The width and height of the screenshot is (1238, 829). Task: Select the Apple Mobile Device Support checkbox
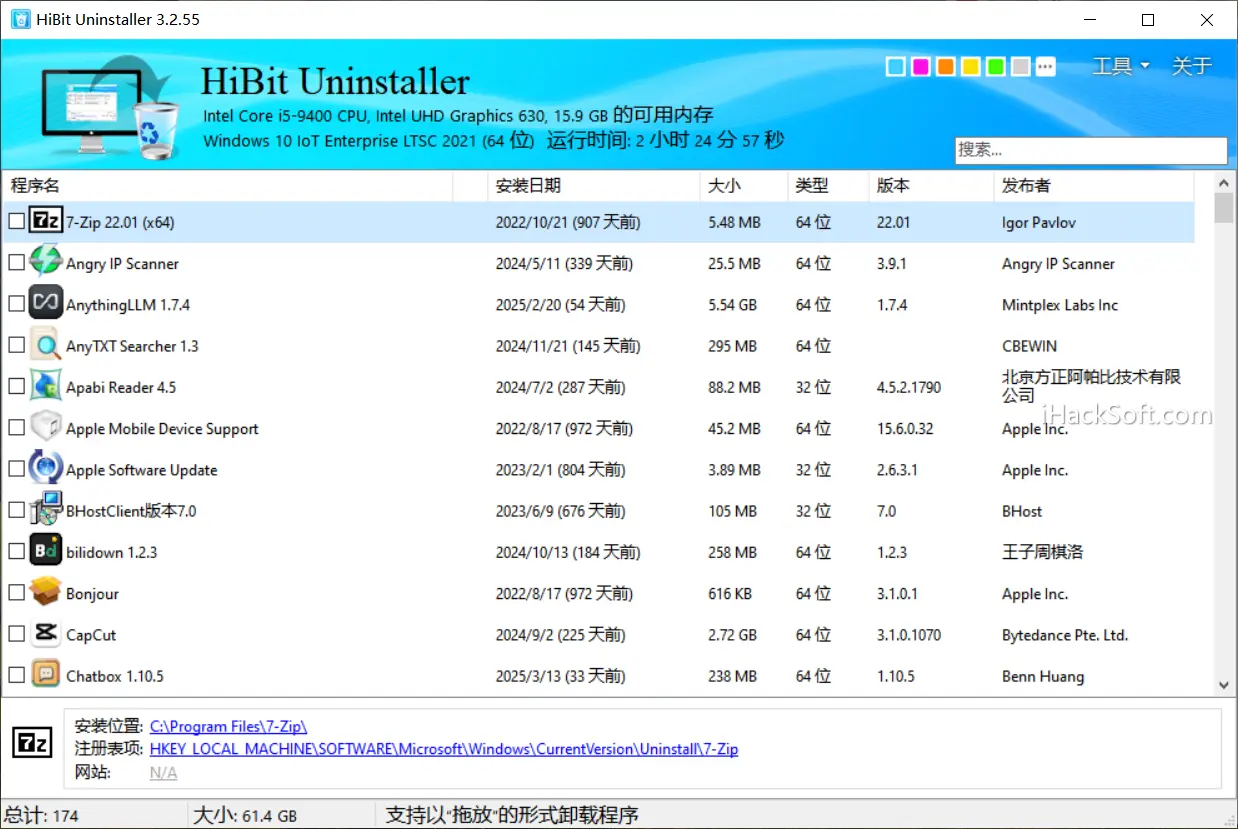[x=16, y=428]
